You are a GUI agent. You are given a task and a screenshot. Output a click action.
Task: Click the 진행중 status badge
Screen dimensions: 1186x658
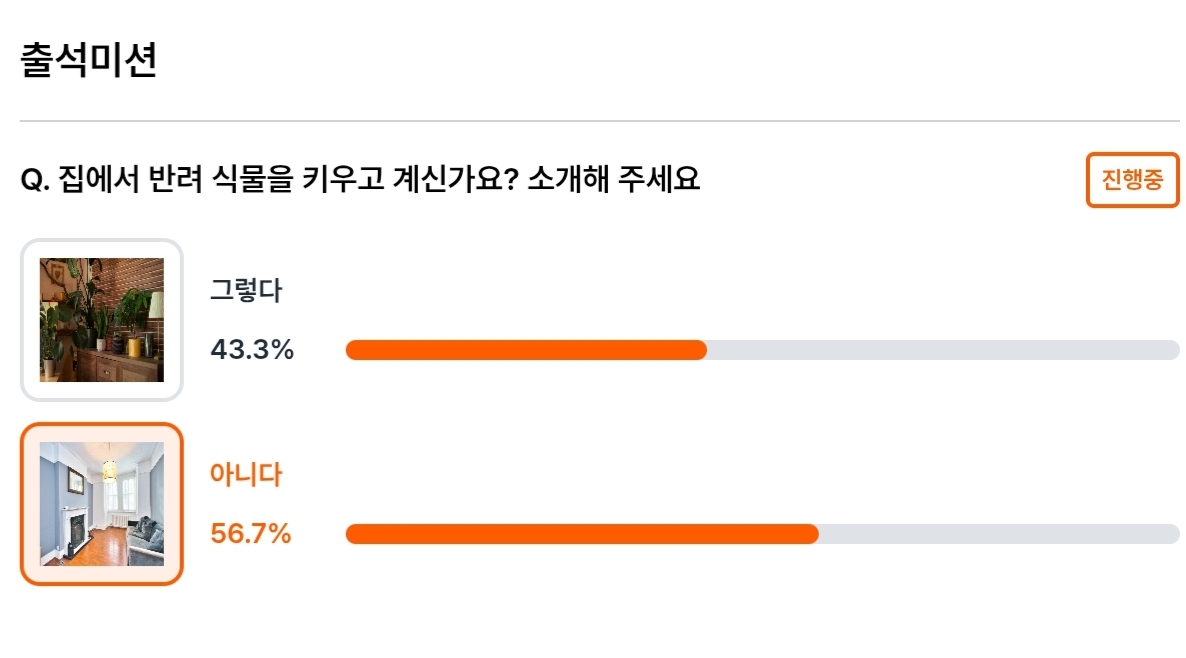click(x=1132, y=180)
